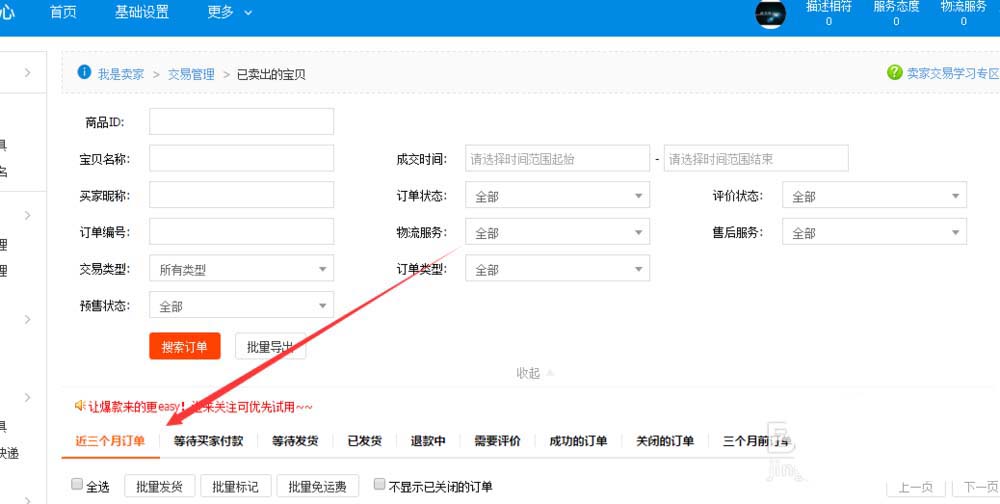Select the 已发货 tab

coord(364,441)
